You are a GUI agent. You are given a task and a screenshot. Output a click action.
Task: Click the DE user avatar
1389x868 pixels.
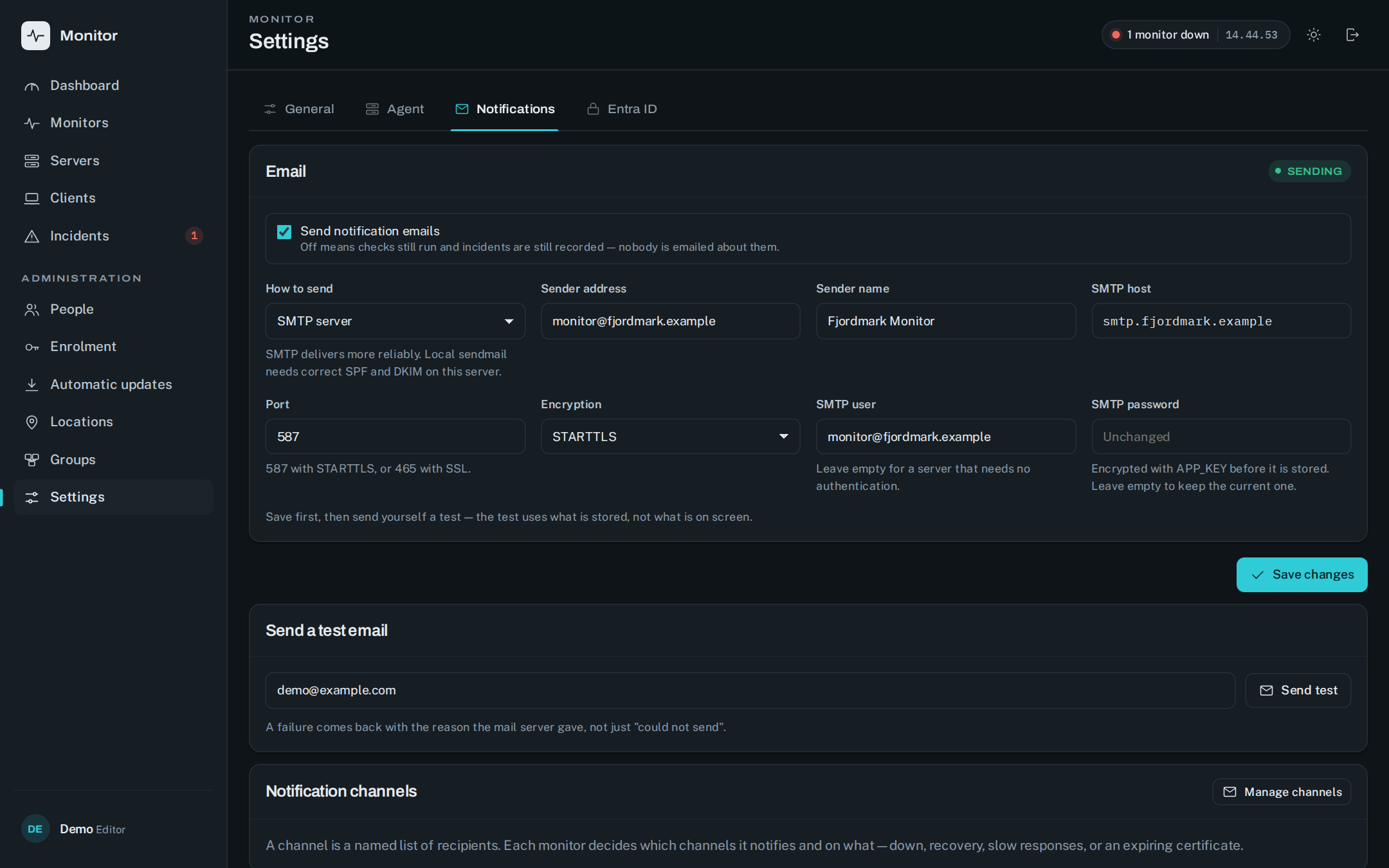point(35,829)
